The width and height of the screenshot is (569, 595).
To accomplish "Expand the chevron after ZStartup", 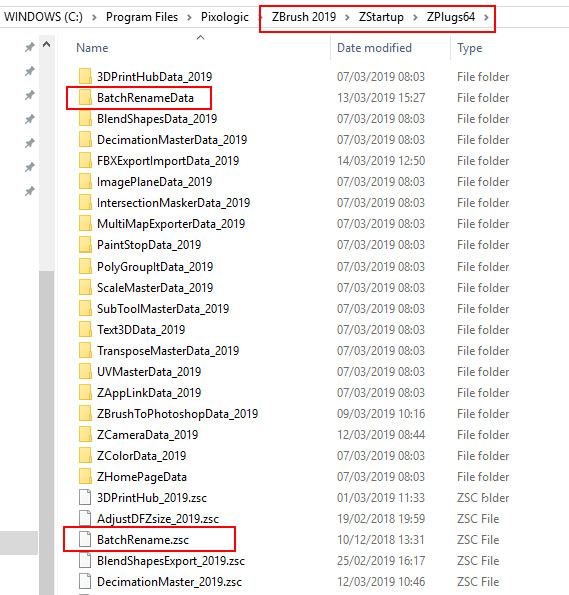I will [x=415, y=17].
